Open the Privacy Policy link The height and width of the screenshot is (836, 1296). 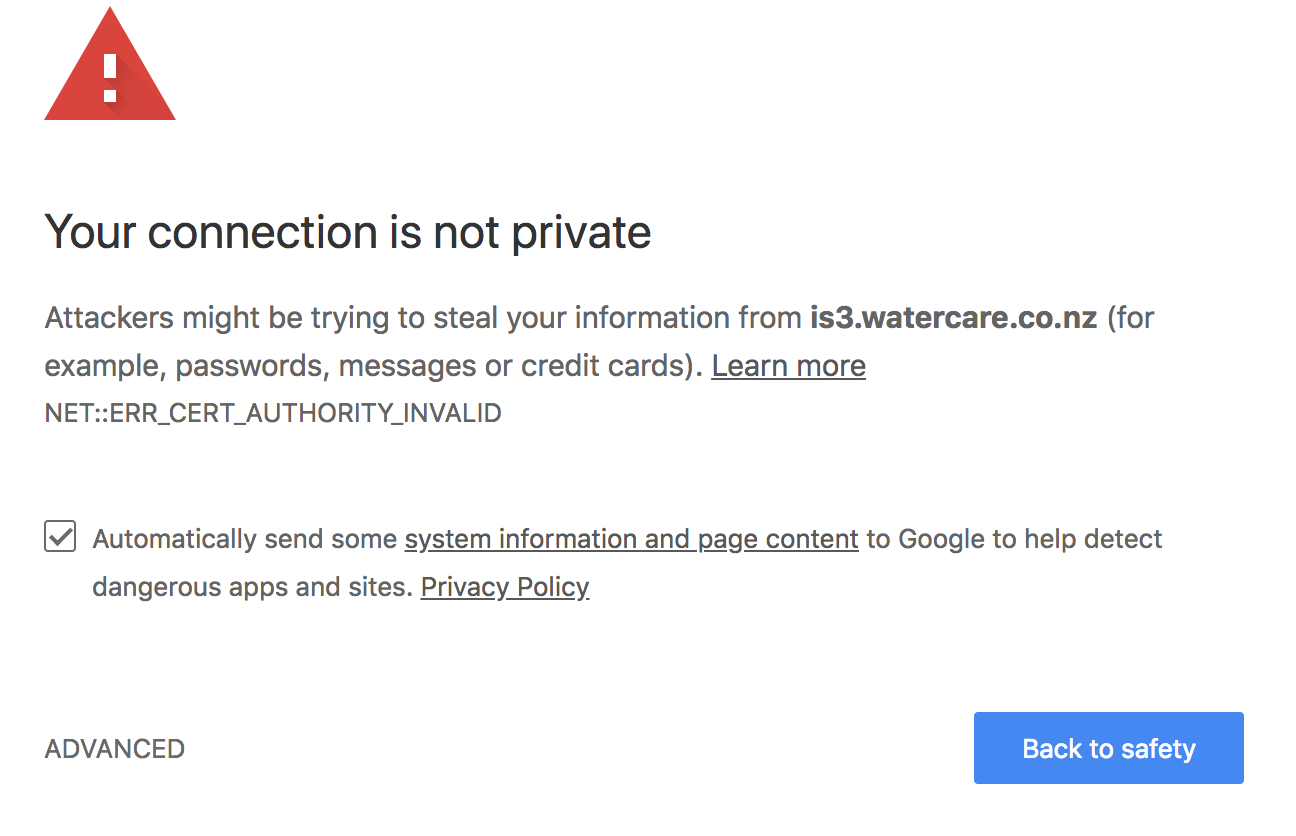(504, 587)
